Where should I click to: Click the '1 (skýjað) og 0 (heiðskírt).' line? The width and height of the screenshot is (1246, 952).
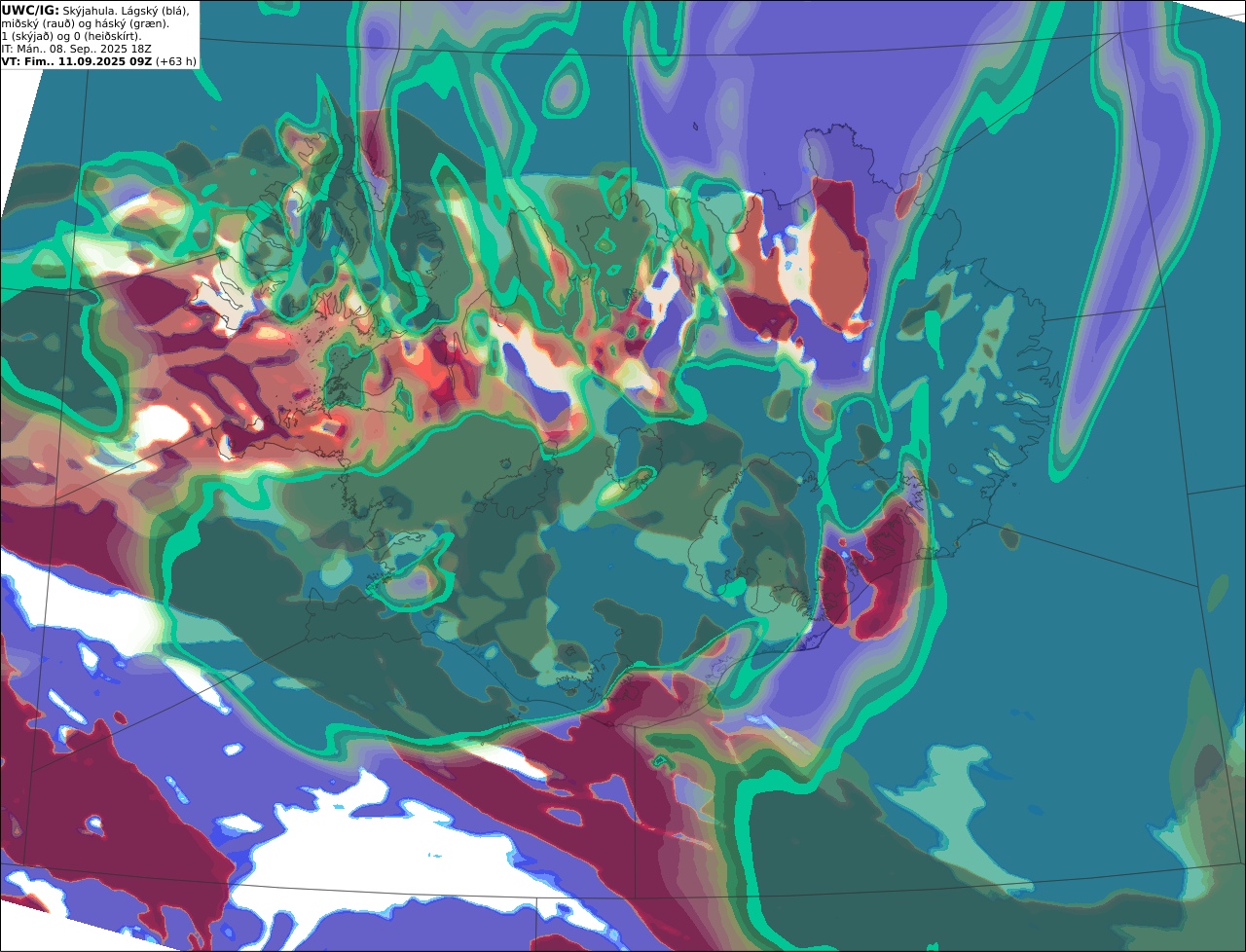click(71, 36)
